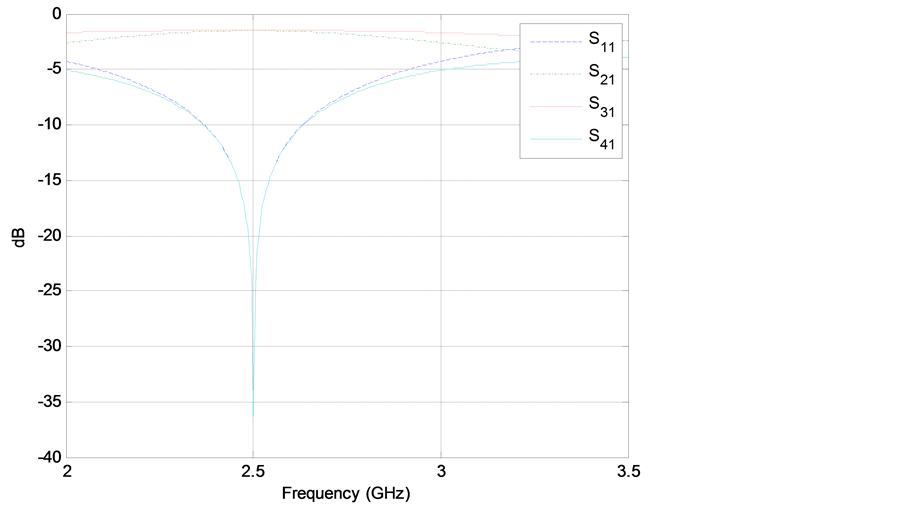The image size is (900, 506).
Task: Click the dotted green S21 legend line sample
Action: pos(553,73)
